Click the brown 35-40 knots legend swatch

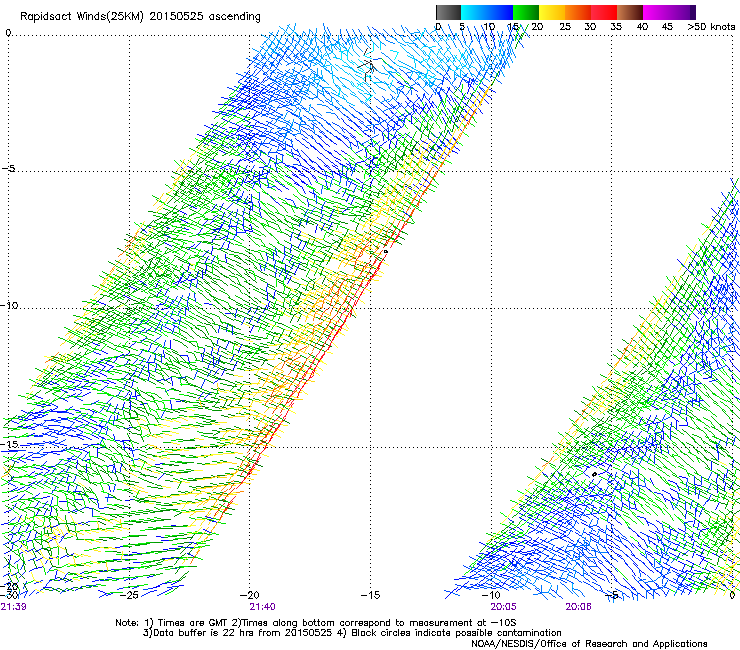(630, 12)
